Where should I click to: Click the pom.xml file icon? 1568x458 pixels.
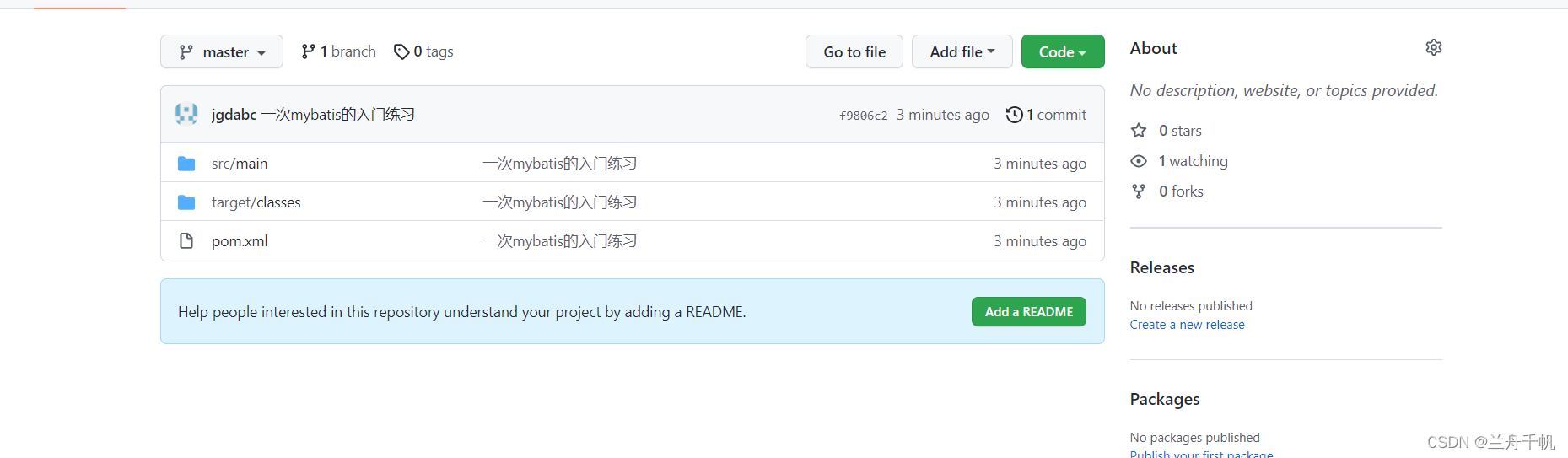click(x=186, y=241)
